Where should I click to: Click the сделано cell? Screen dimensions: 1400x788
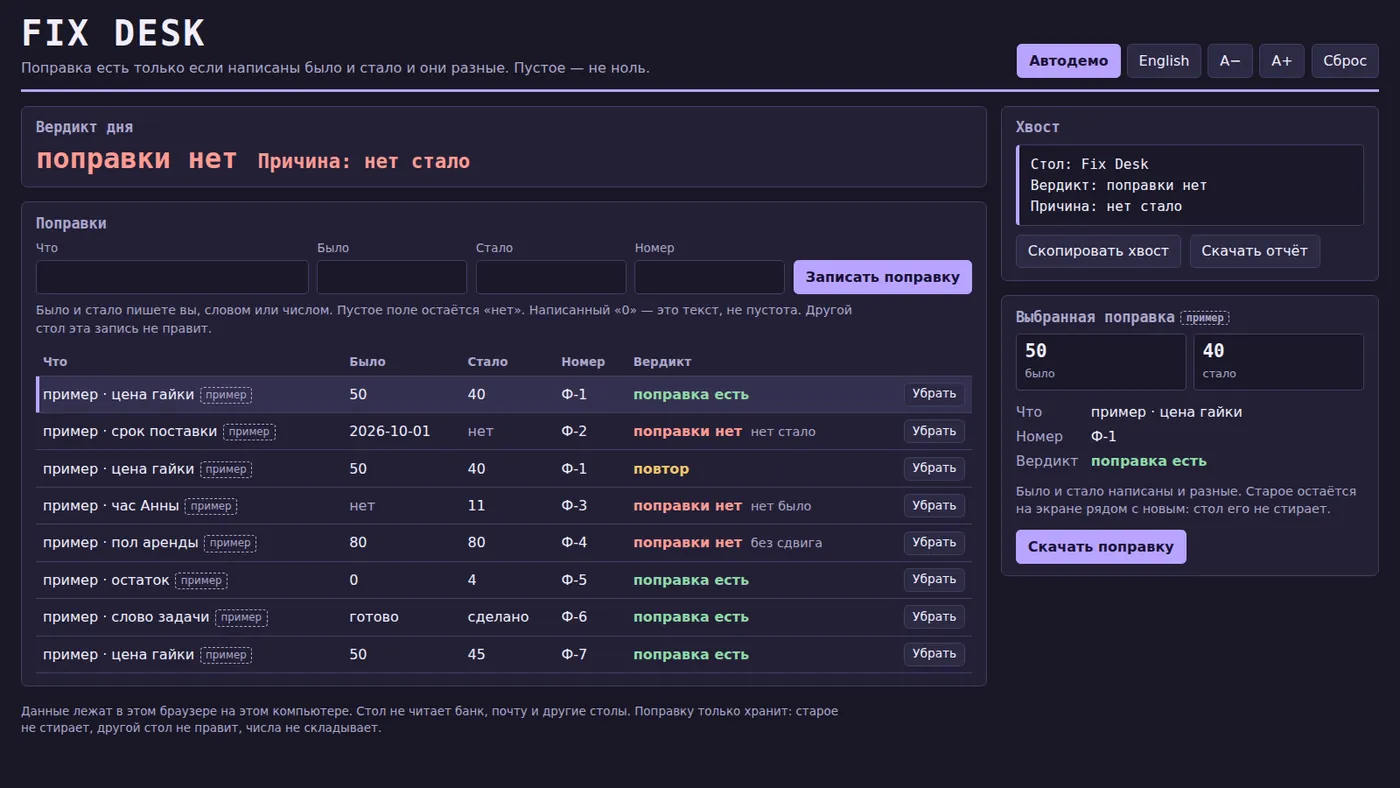pos(498,617)
